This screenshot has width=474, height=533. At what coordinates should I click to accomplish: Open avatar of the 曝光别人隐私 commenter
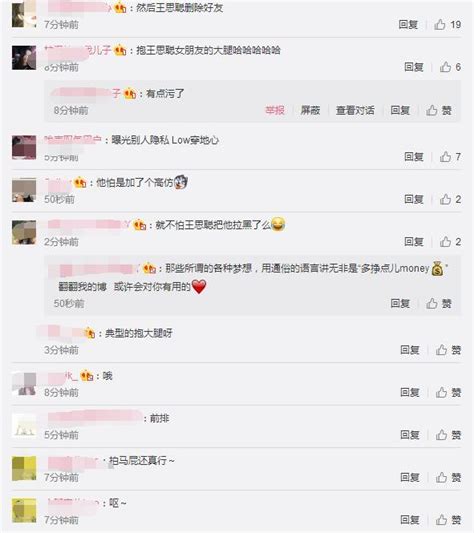pos(24,147)
